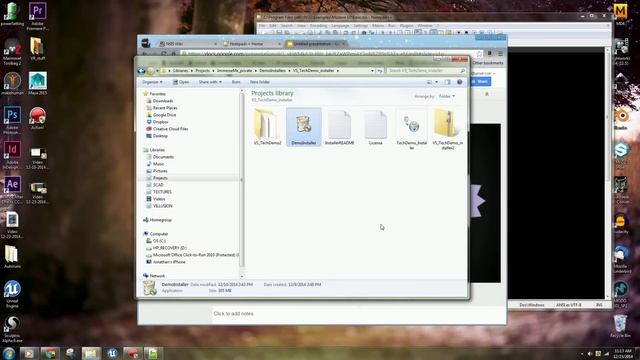Open Adobe Premiere Pro desktop shortcut

click(38, 16)
